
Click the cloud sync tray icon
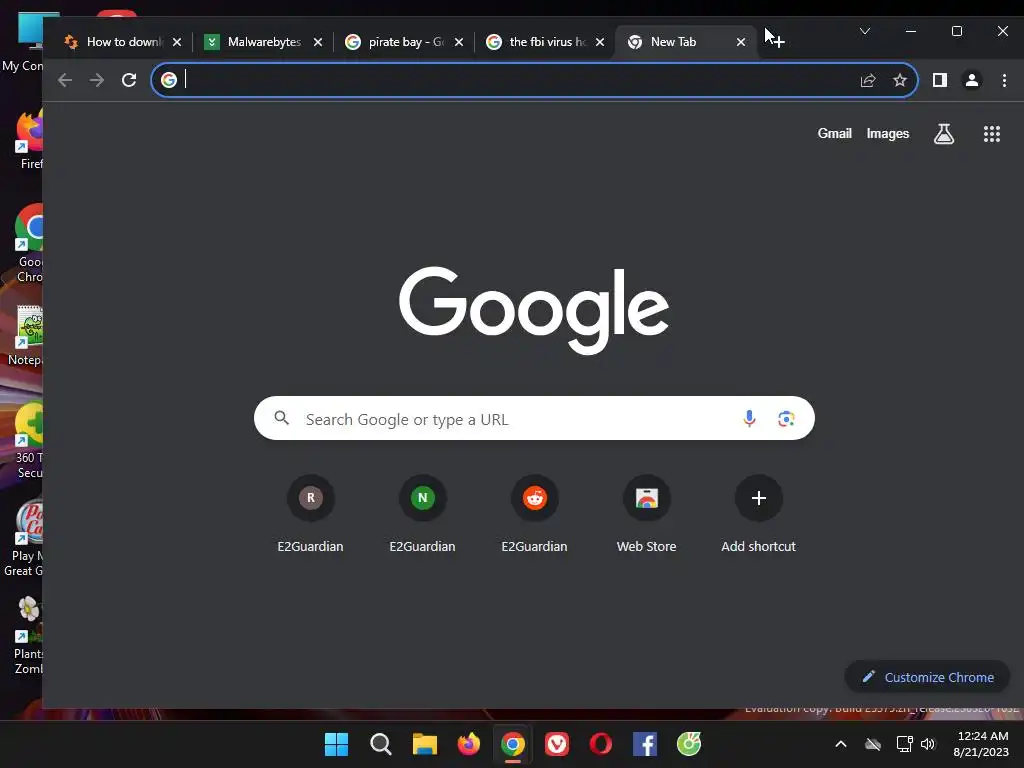[872, 744]
